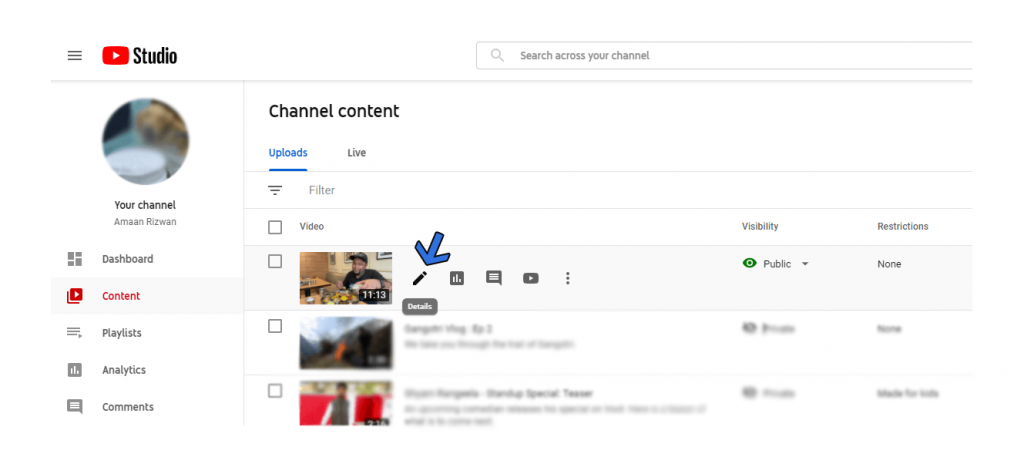Switch to the Uploads tab
The image size is (1024, 457).
click(x=288, y=153)
